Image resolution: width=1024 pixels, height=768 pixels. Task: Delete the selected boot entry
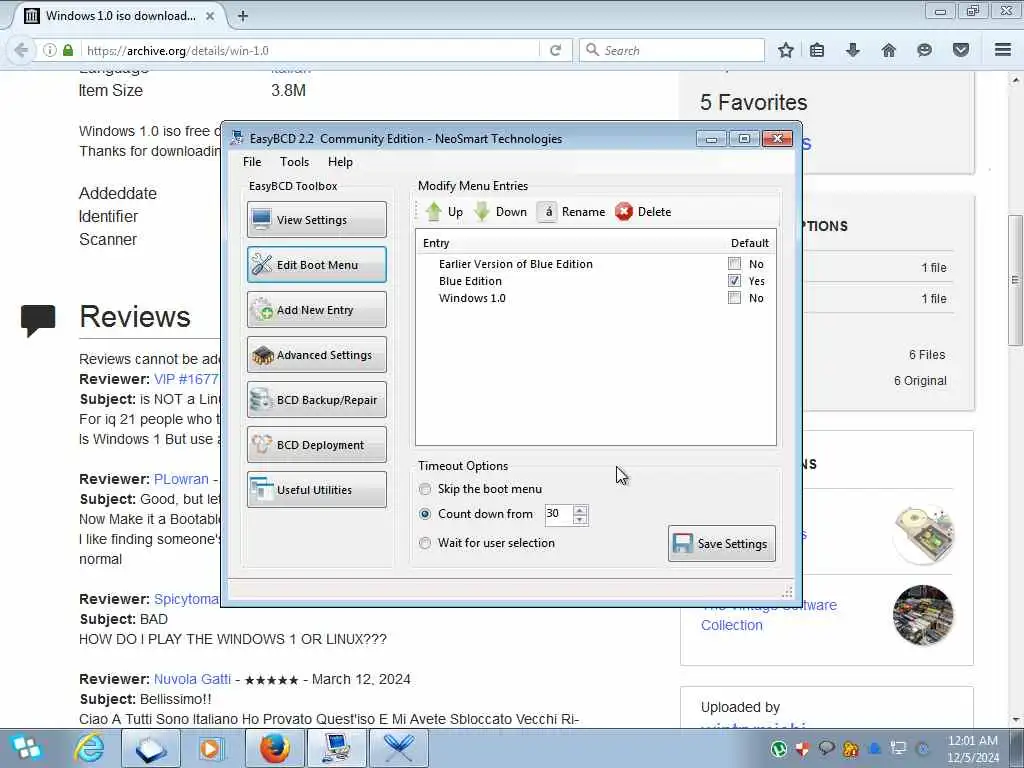pyautogui.click(x=643, y=212)
